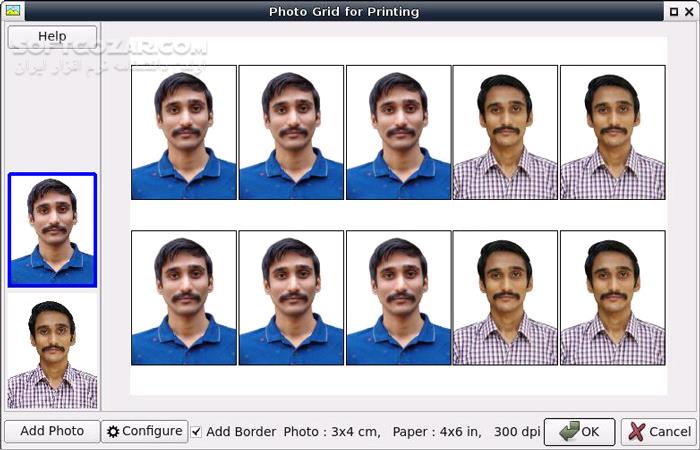The image size is (700, 450).
Task: Click the window app icon in title bar
Action: coord(13,11)
